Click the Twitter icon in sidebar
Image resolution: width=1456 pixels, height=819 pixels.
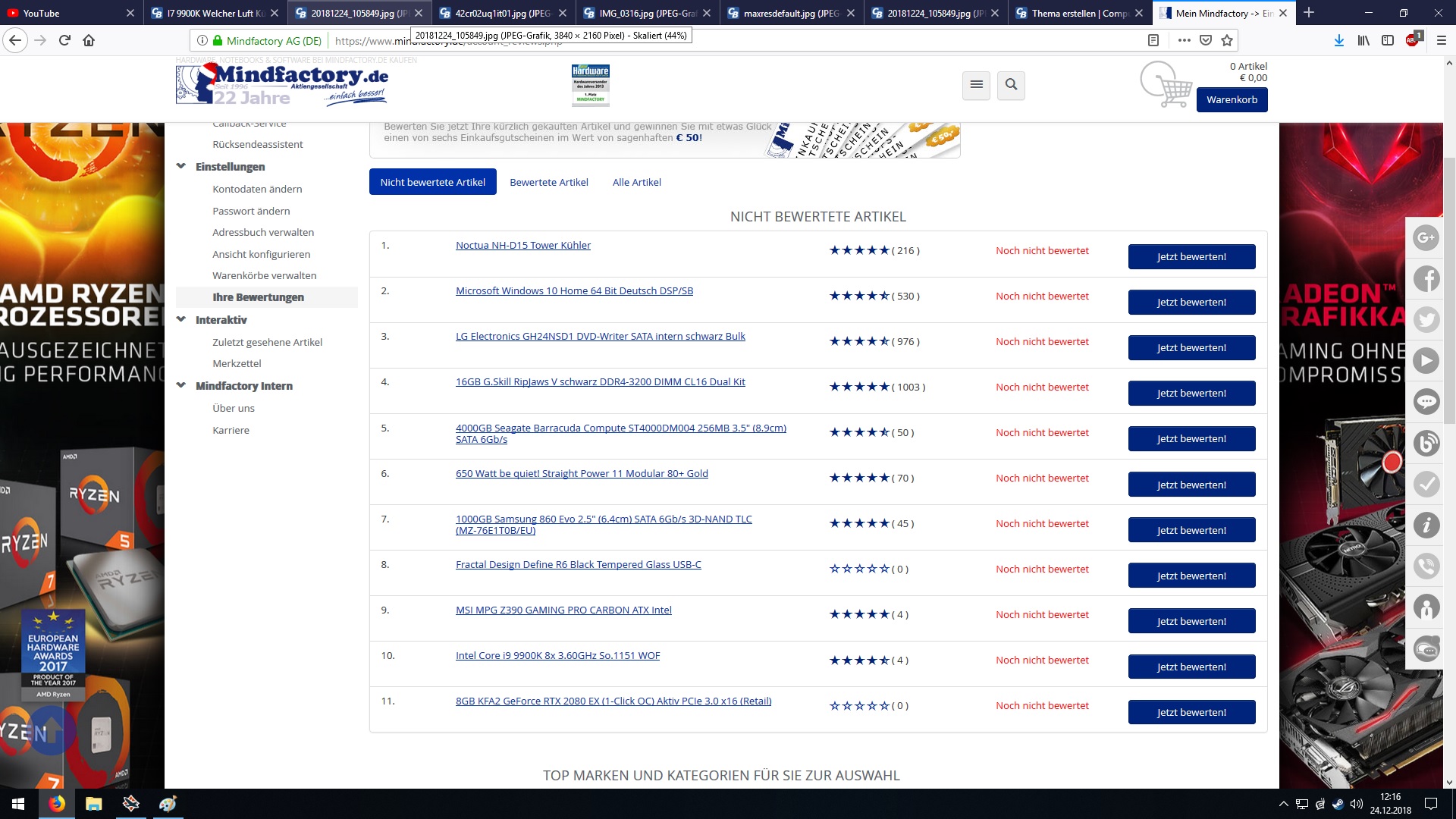(x=1426, y=320)
